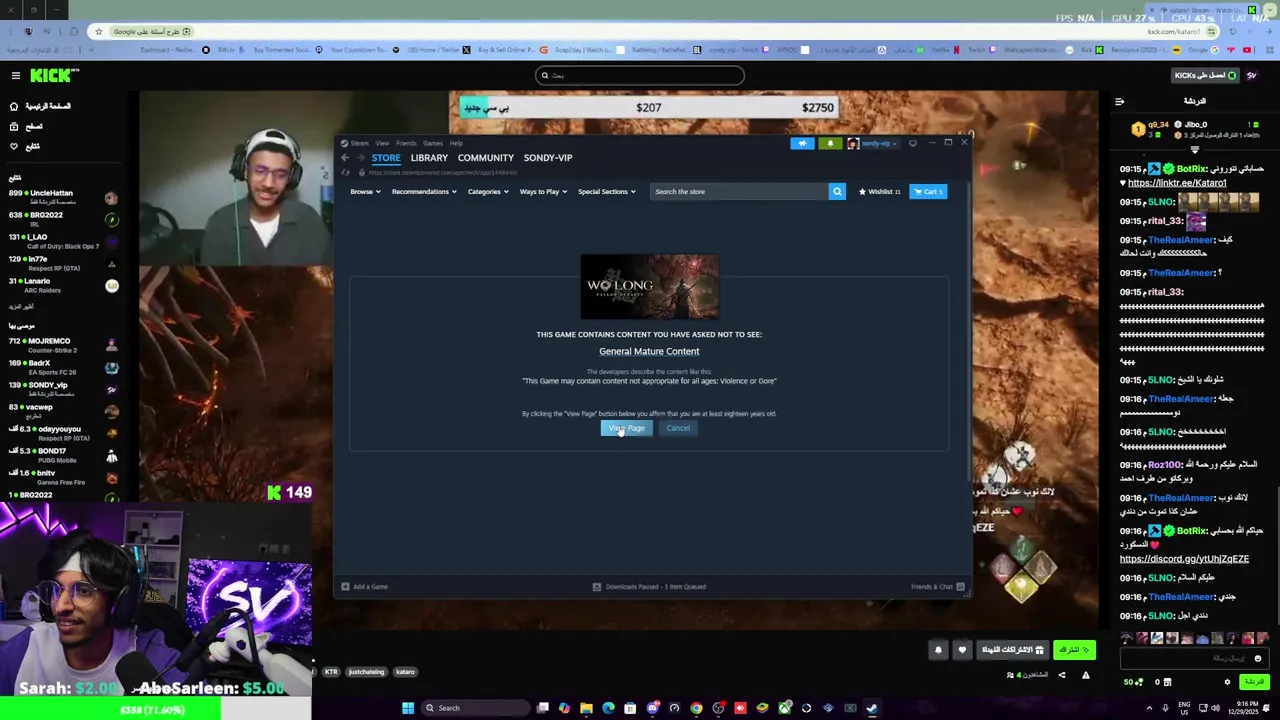The image size is (1280, 720).
Task: Open the View menu in Steam
Action: tap(382, 143)
